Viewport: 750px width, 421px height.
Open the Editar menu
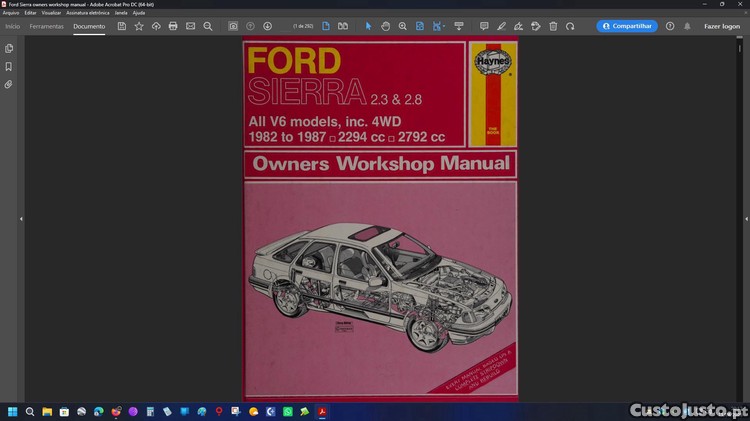[x=30, y=13]
